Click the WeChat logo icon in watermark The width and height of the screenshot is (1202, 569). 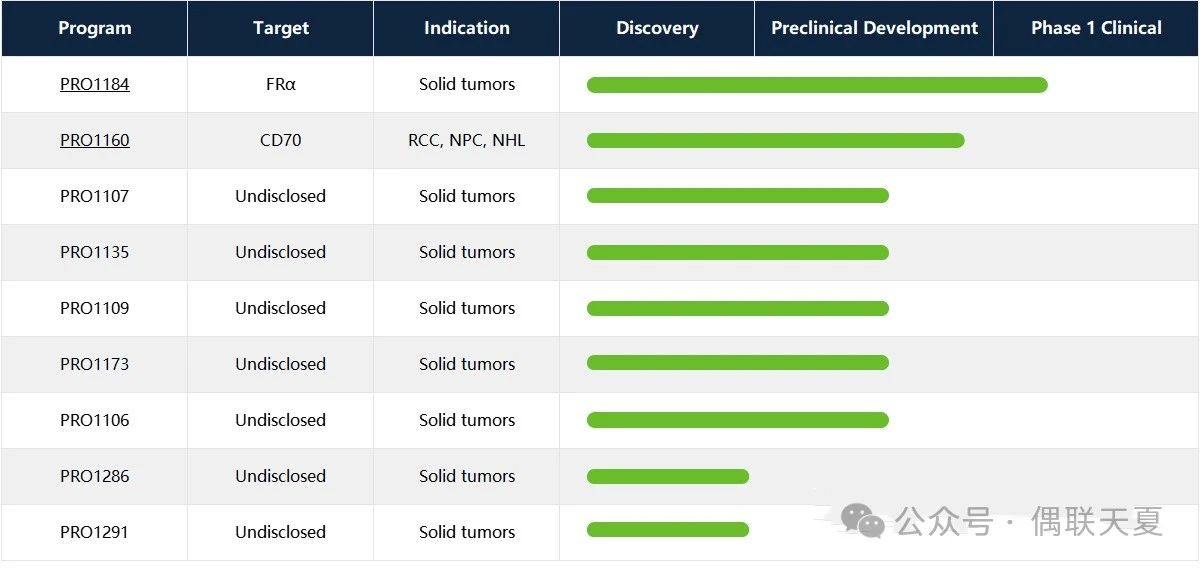pyautogui.click(x=862, y=520)
